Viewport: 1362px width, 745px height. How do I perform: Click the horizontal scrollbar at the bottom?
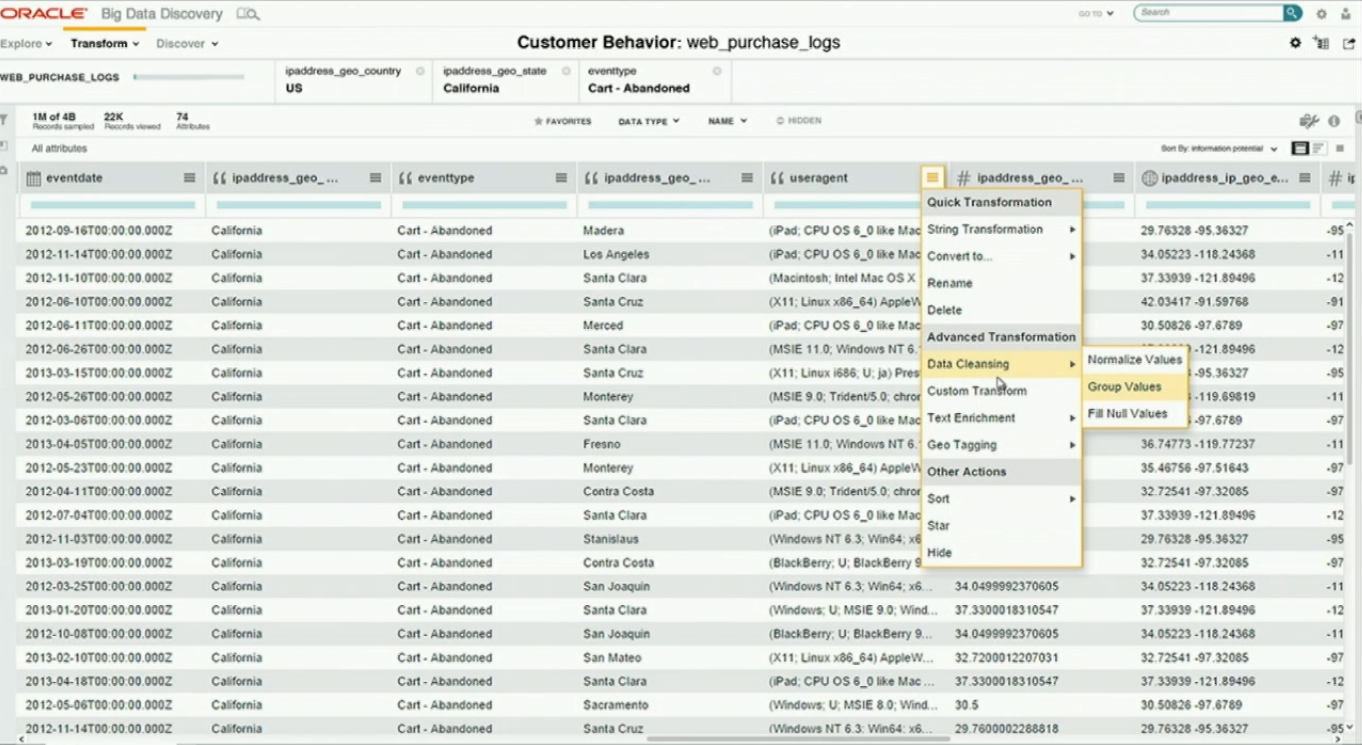(x=798, y=739)
